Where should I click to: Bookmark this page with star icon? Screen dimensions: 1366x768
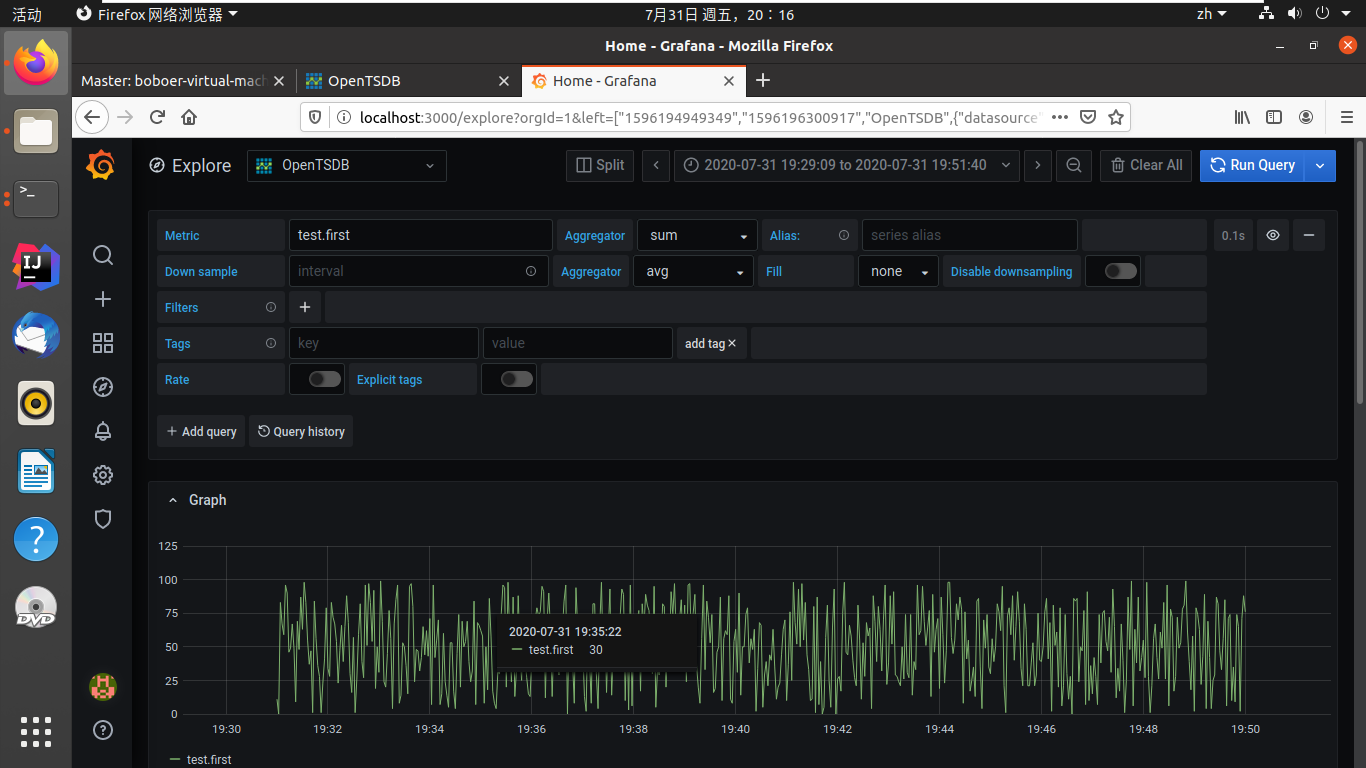[x=1116, y=117]
